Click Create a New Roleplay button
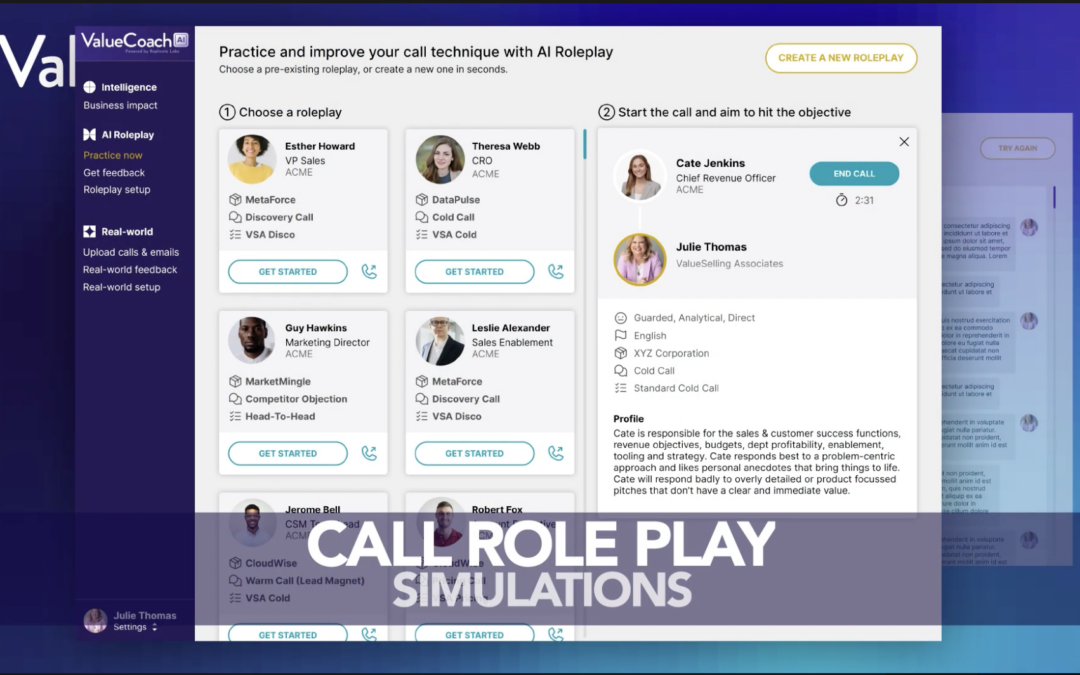This screenshot has height=675, width=1080. coord(841,58)
